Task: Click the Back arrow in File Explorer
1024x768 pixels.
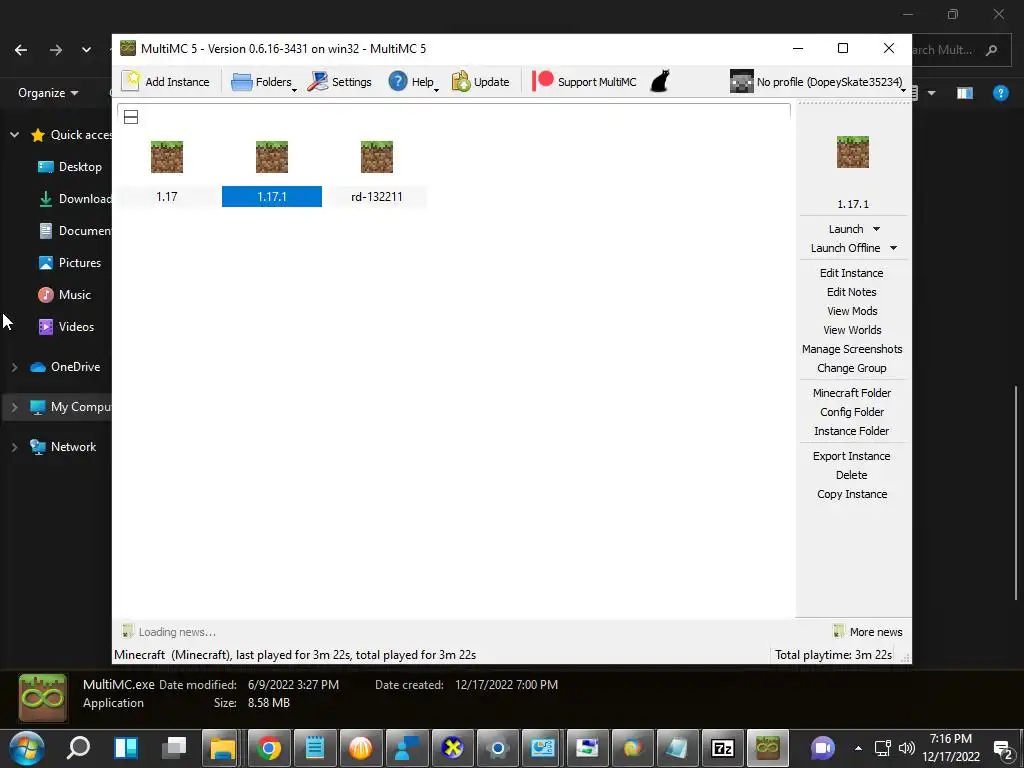Action: pos(21,50)
